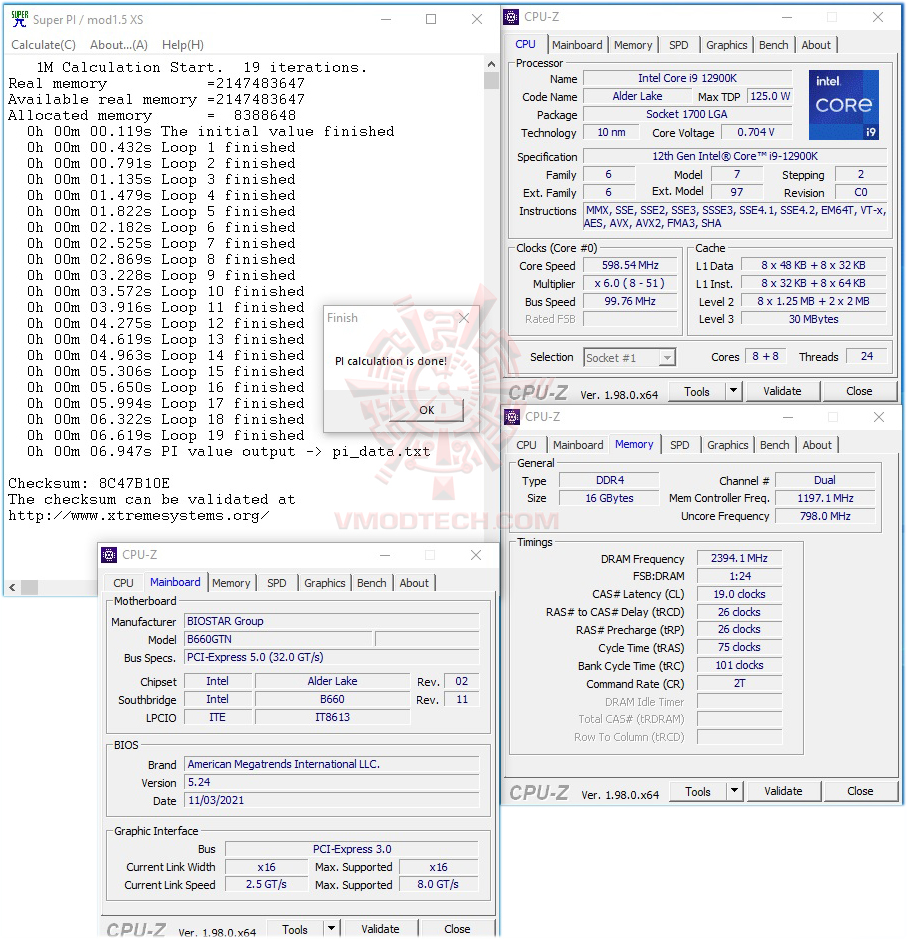
Task: Switch to the Mainboard tab in the top CPU-Z window
Action: pyautogui.click(x=577, y=45)
